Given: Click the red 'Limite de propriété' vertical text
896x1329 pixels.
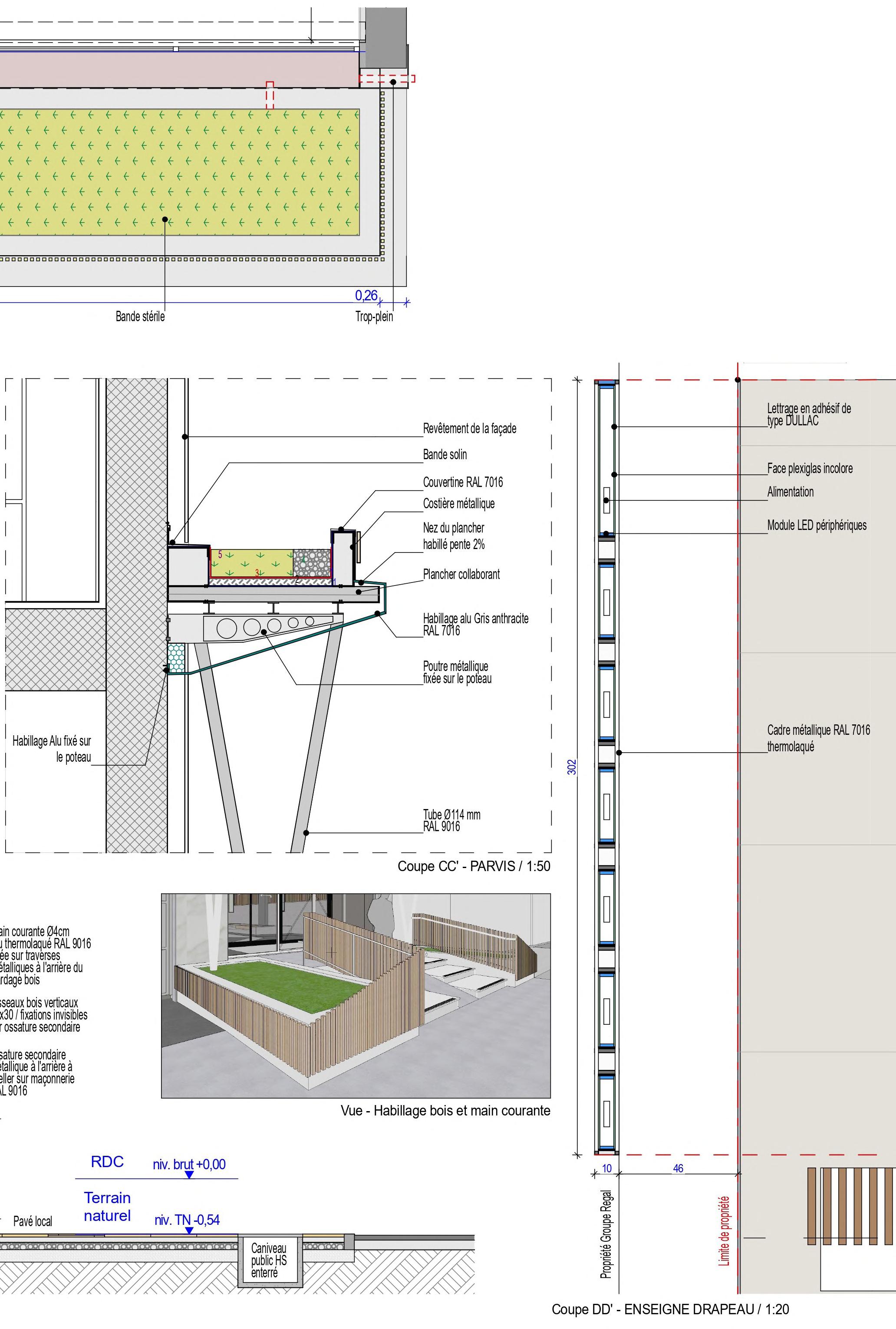Looking at the screenshot, I should point(724,1231).
